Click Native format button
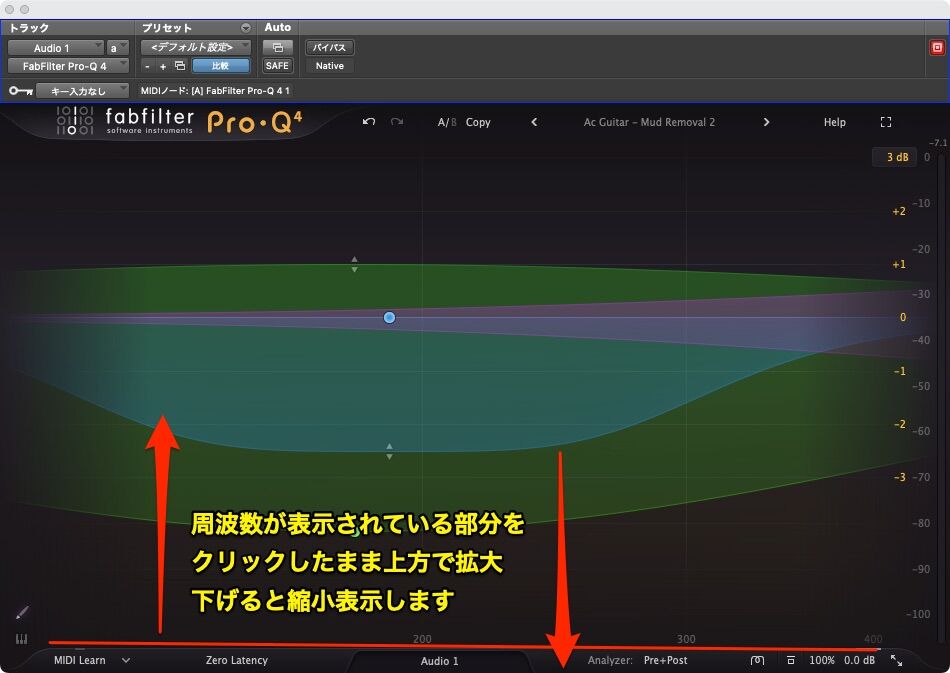950x673 pixels. 330,65
